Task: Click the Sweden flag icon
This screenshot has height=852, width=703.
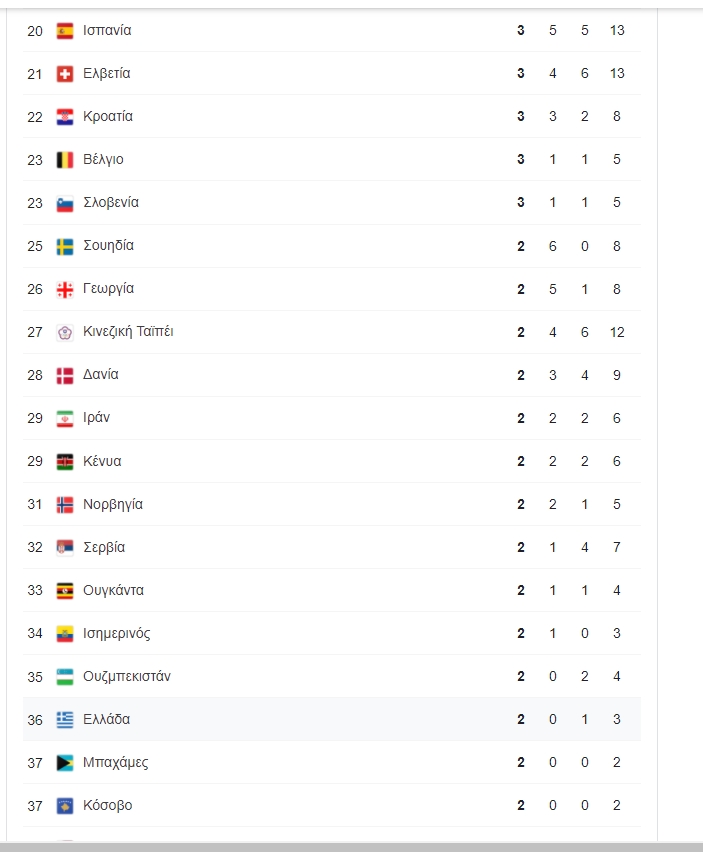Action: (x=65, y=246)
